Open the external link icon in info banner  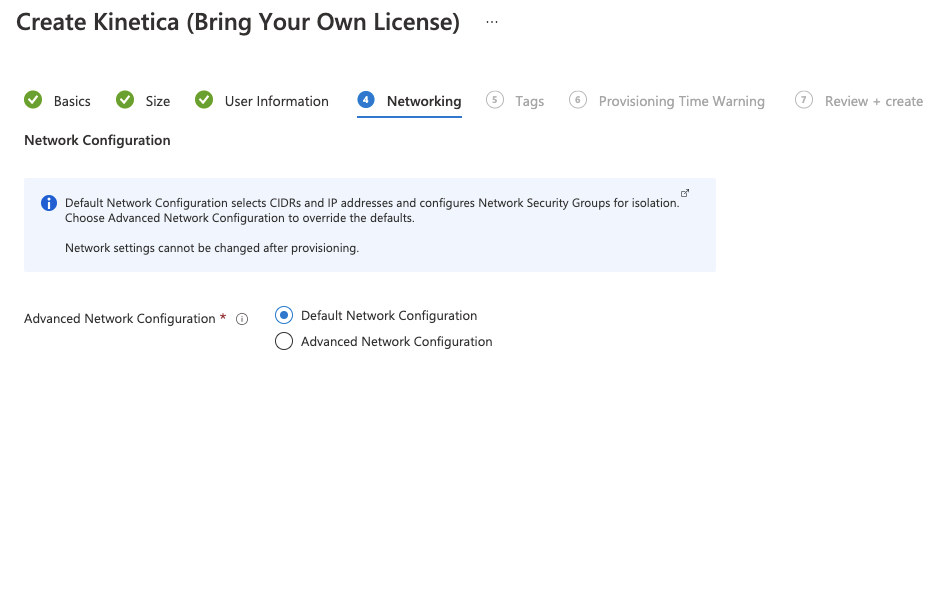684,193
